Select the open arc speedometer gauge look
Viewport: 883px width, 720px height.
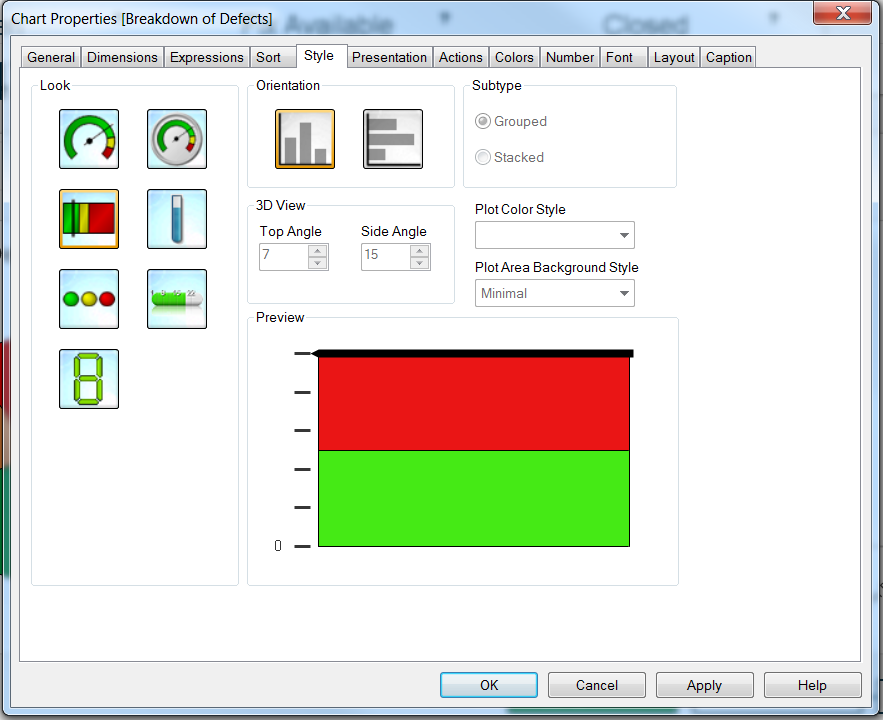89,139
